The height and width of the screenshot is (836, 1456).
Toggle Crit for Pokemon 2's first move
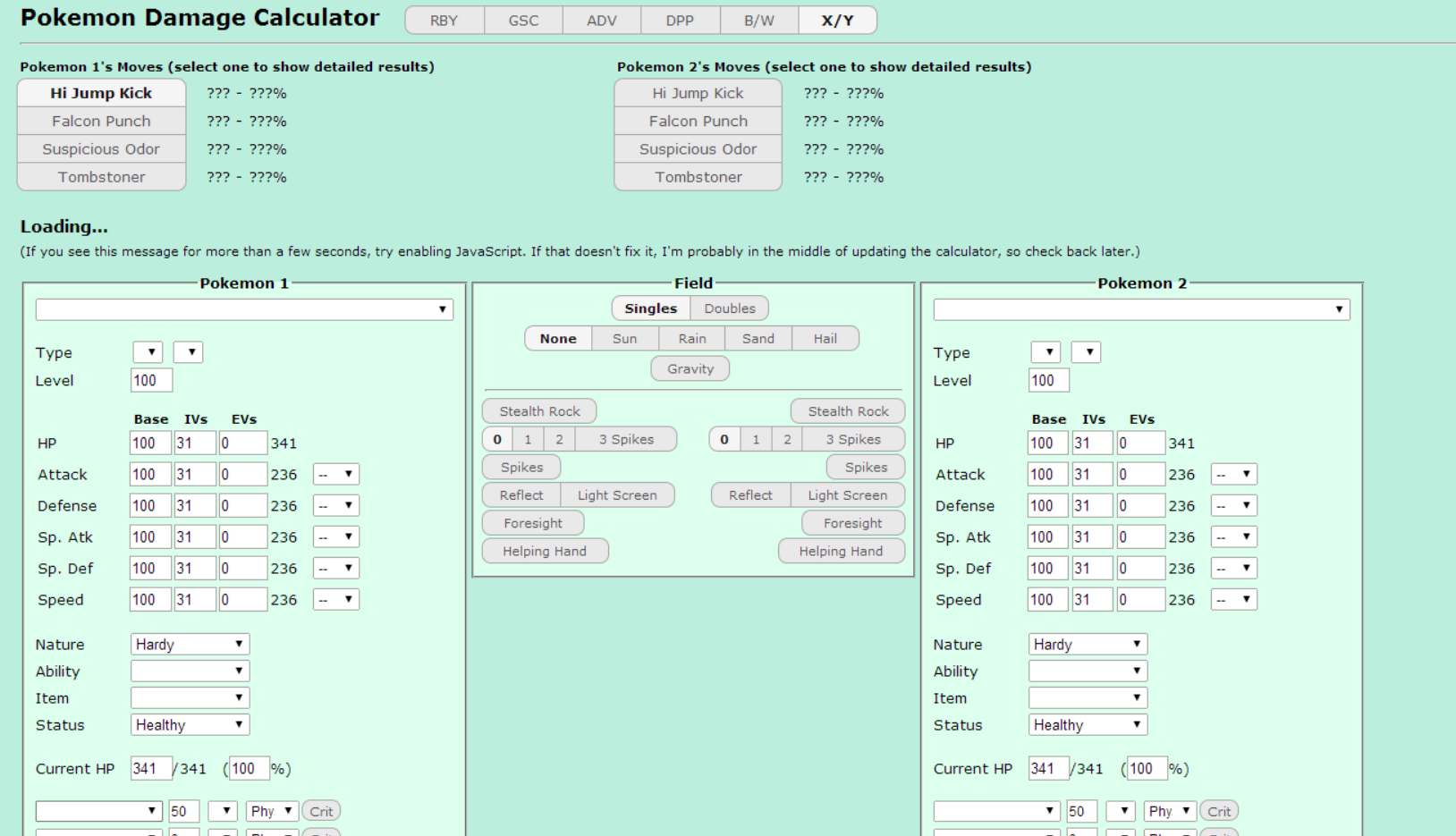click(1219, 812)
